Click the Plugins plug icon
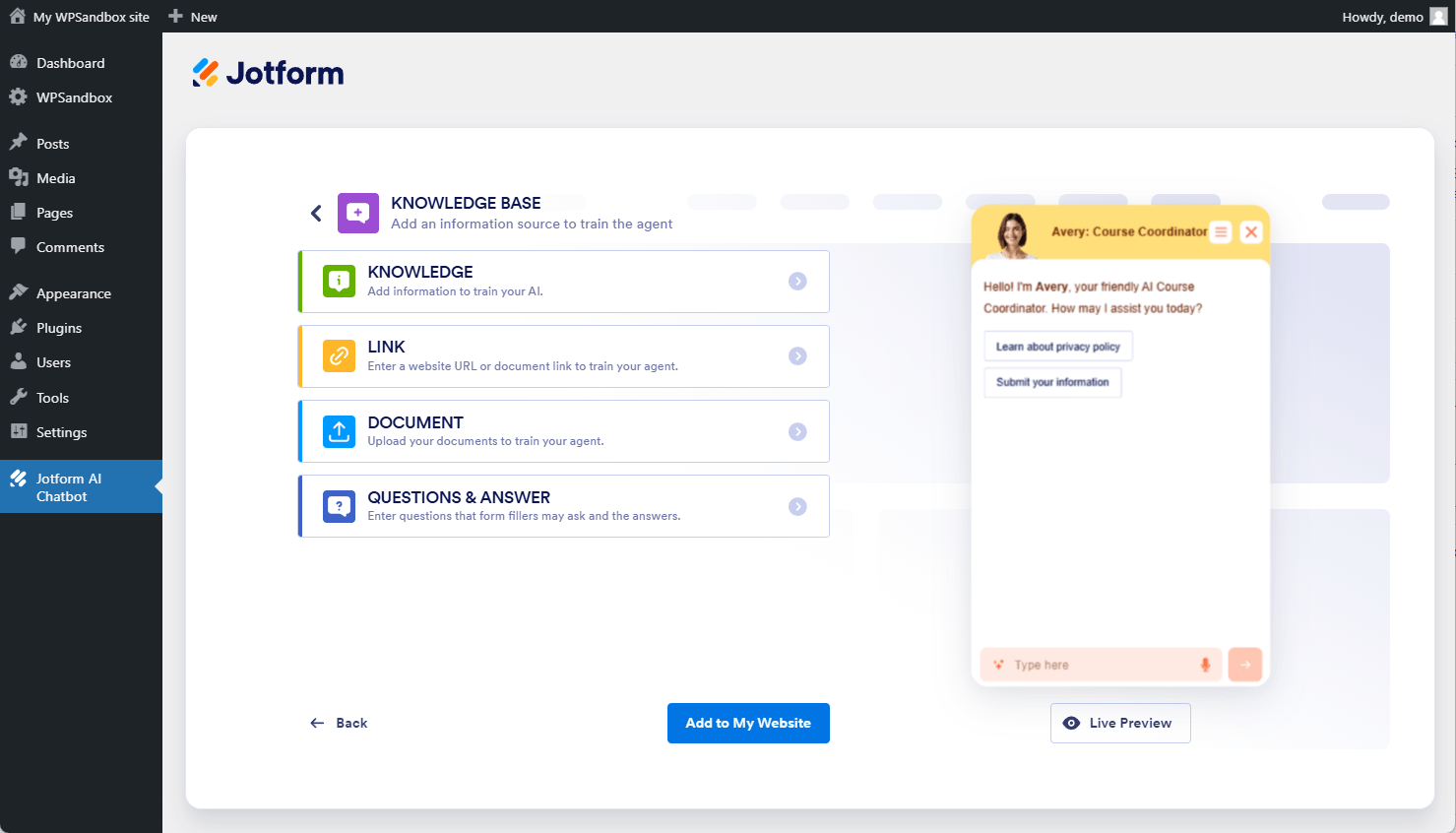Image resolution: width=1456 pixels, height=833 pixels. [19, 327]
